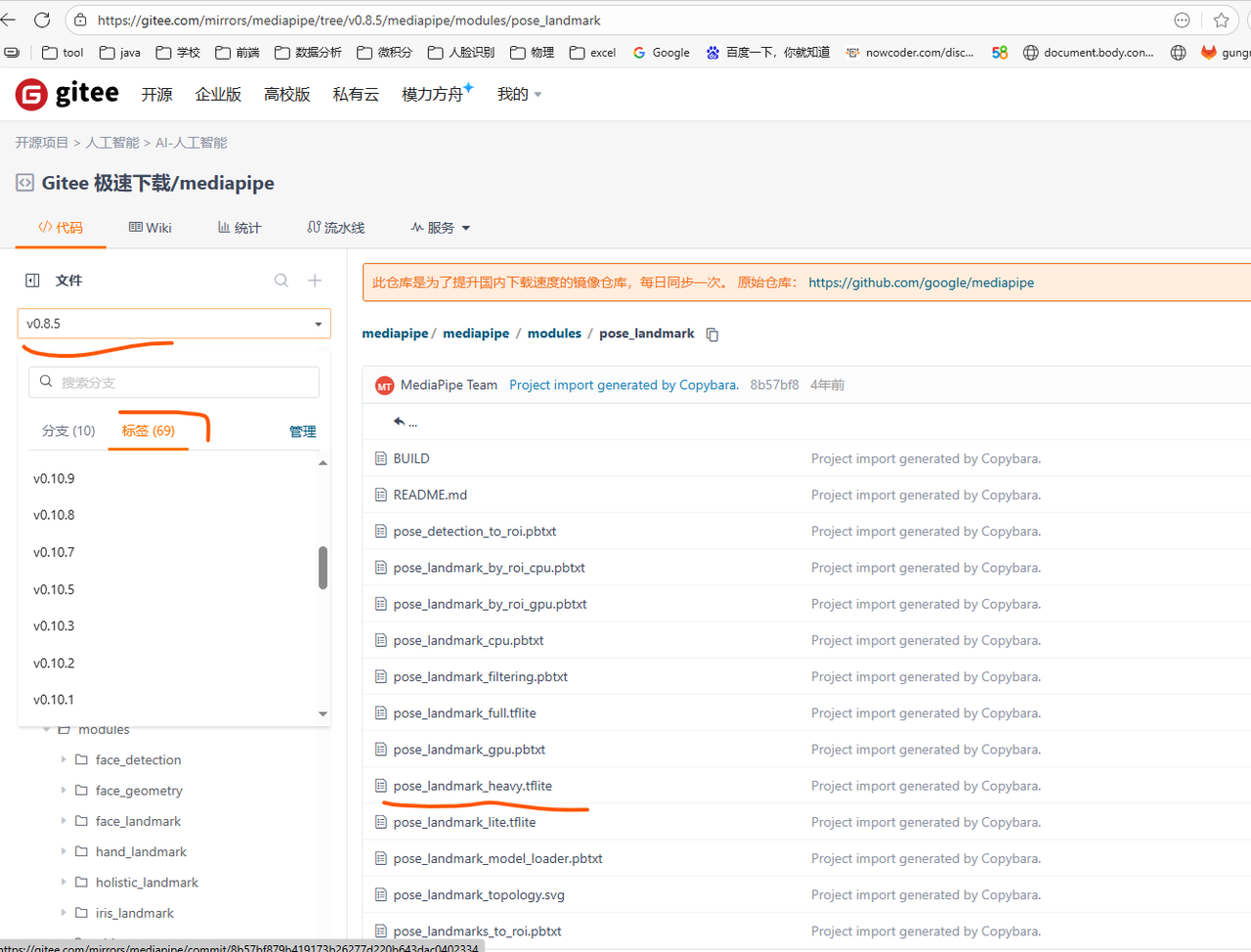
Task: Open the v0.8.5 branch dropdown
Action: point(174,324)
